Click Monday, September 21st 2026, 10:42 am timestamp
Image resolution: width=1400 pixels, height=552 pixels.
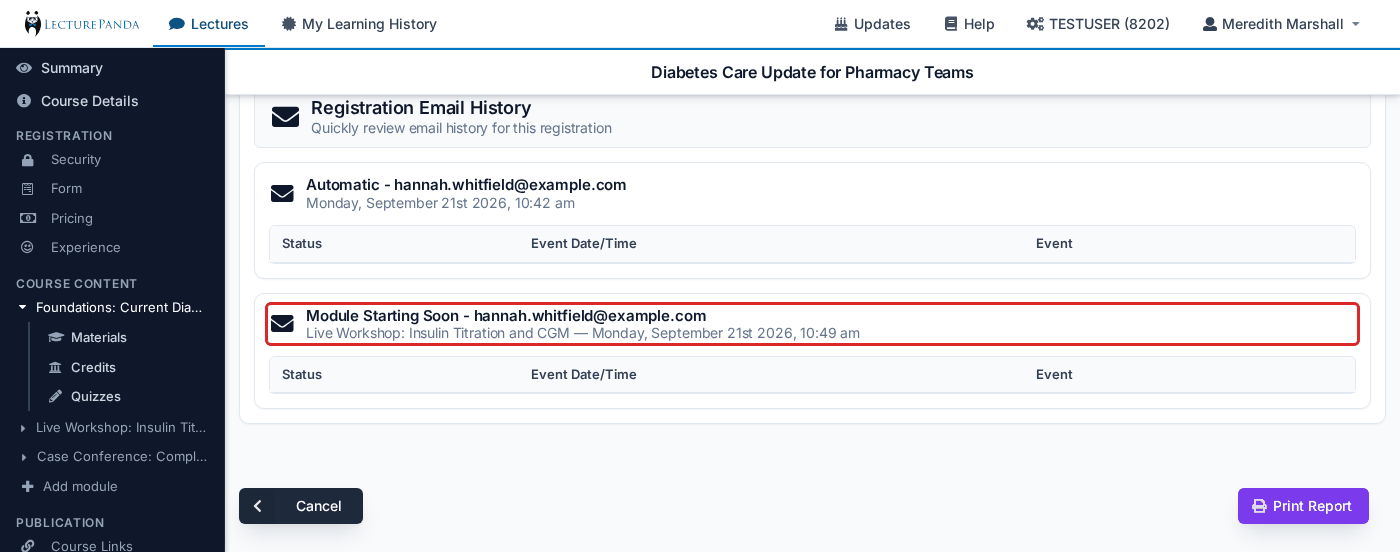tap(440, 203)
